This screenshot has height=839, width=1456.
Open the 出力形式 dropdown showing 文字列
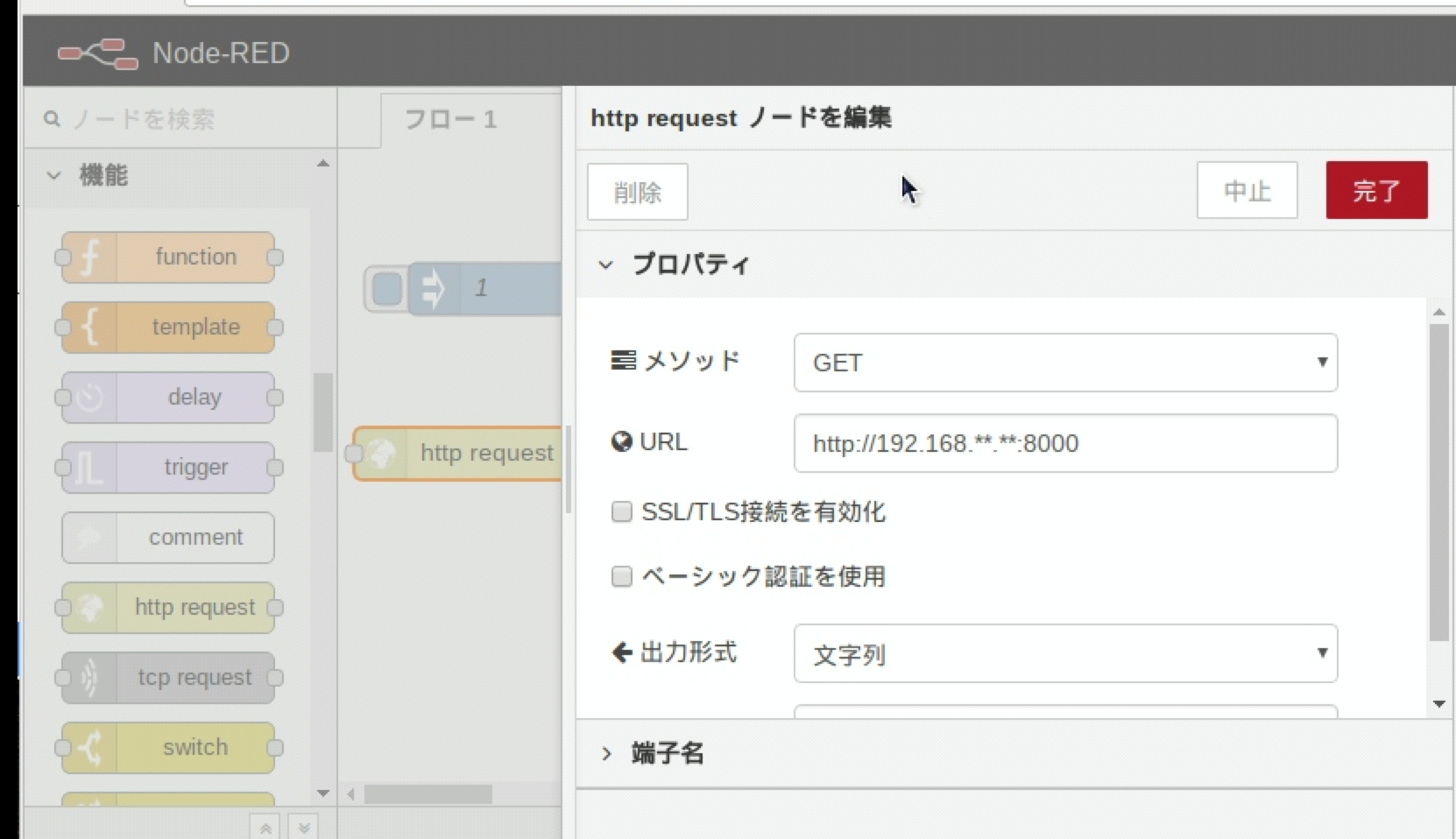(x=1064, y=653)
